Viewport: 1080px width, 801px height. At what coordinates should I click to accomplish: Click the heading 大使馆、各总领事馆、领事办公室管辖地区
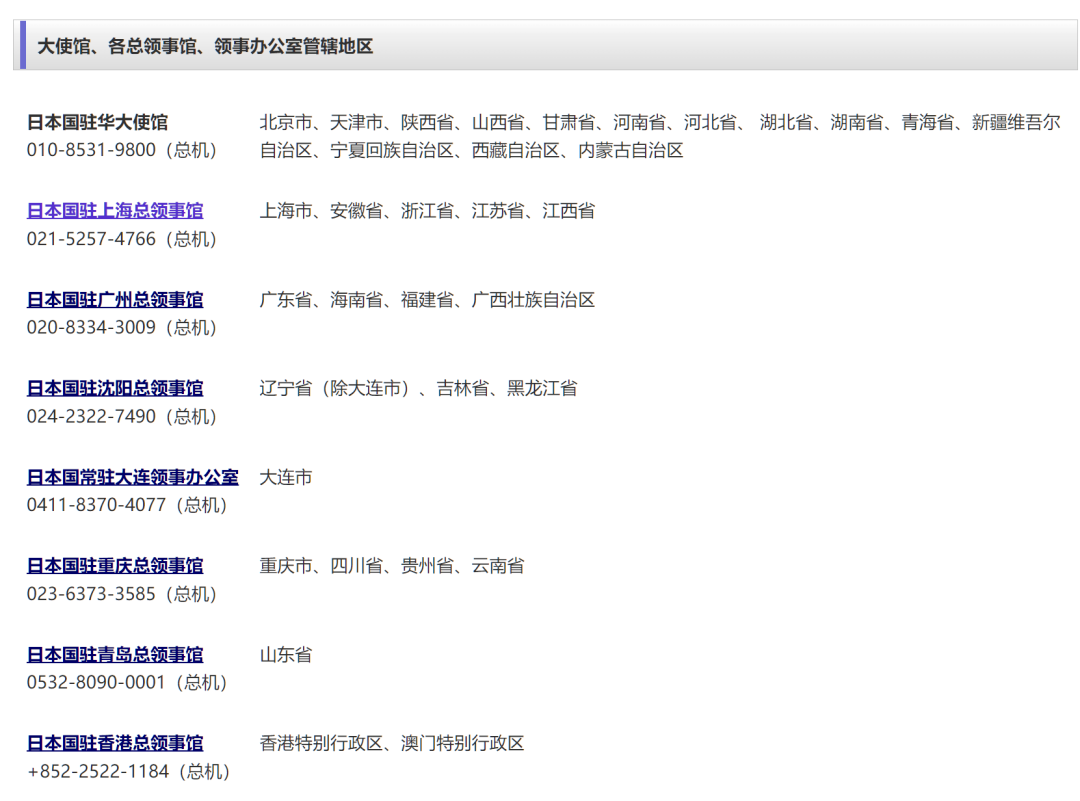point(205,46)
